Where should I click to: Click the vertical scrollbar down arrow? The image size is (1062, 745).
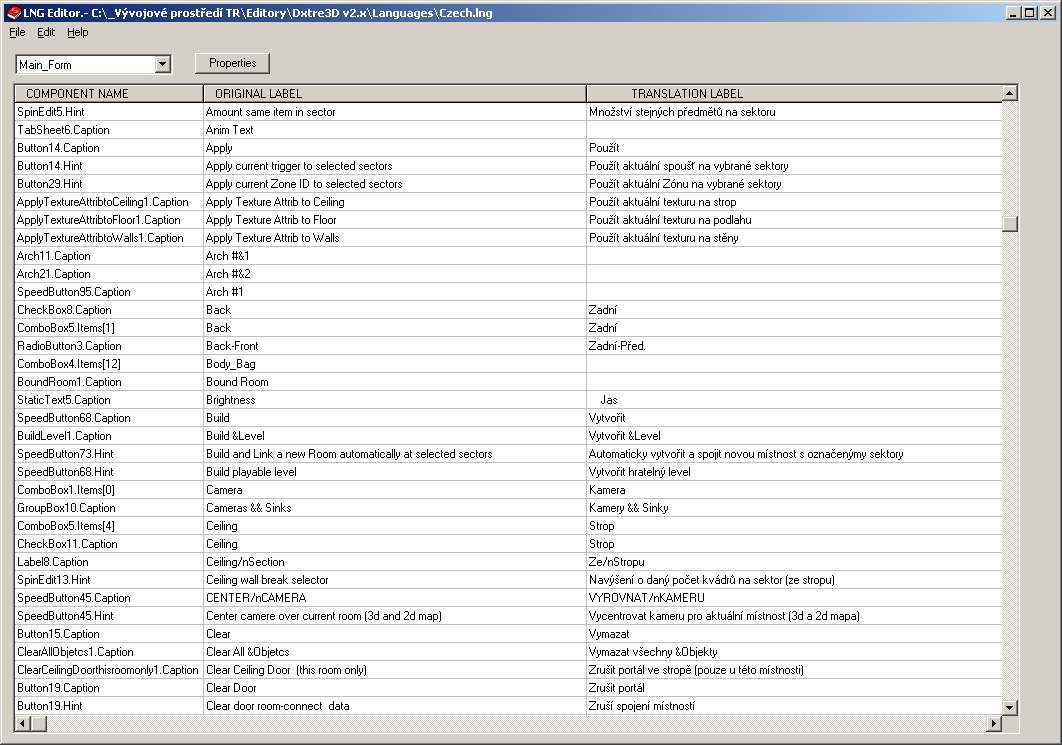point(1010,707)
